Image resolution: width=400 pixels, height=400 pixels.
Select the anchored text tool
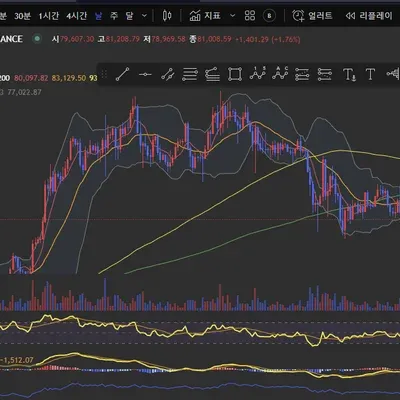pos(349,74)
